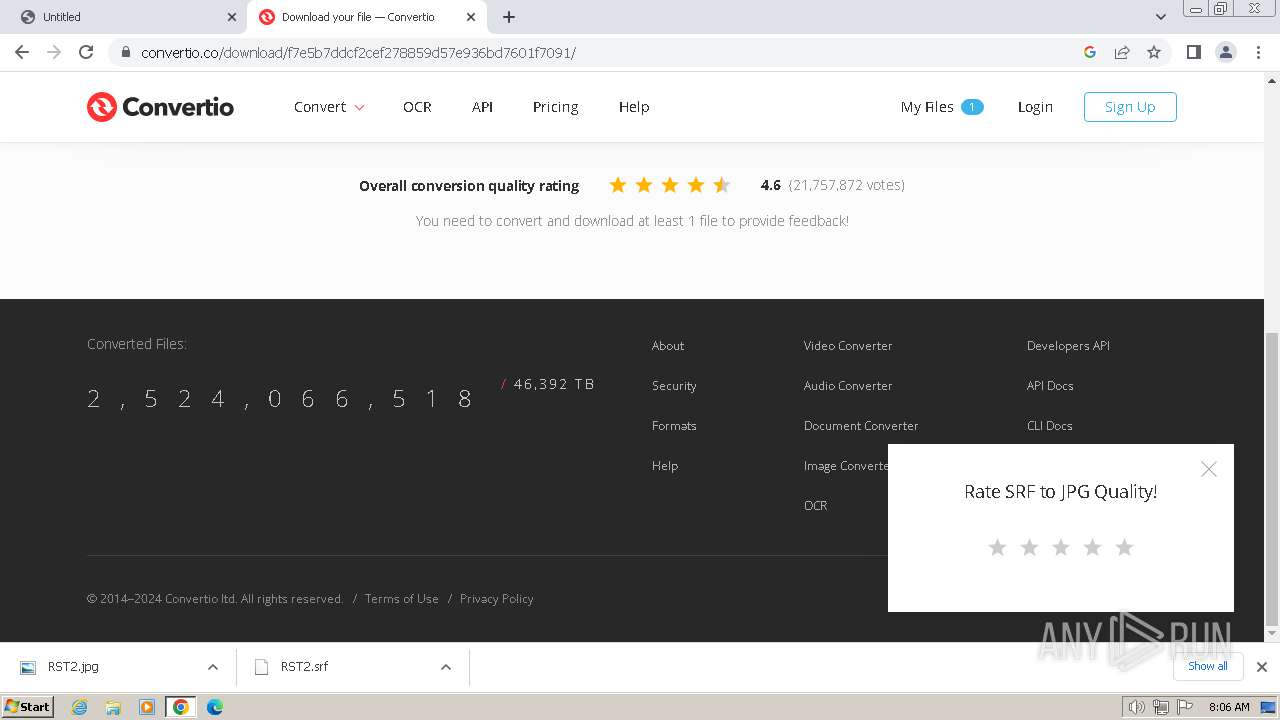The width and height of the screenshot is (1280, 720).
Task: Open Chrome profile icon
Action: pyautogui.click(x=1225, y=52)
